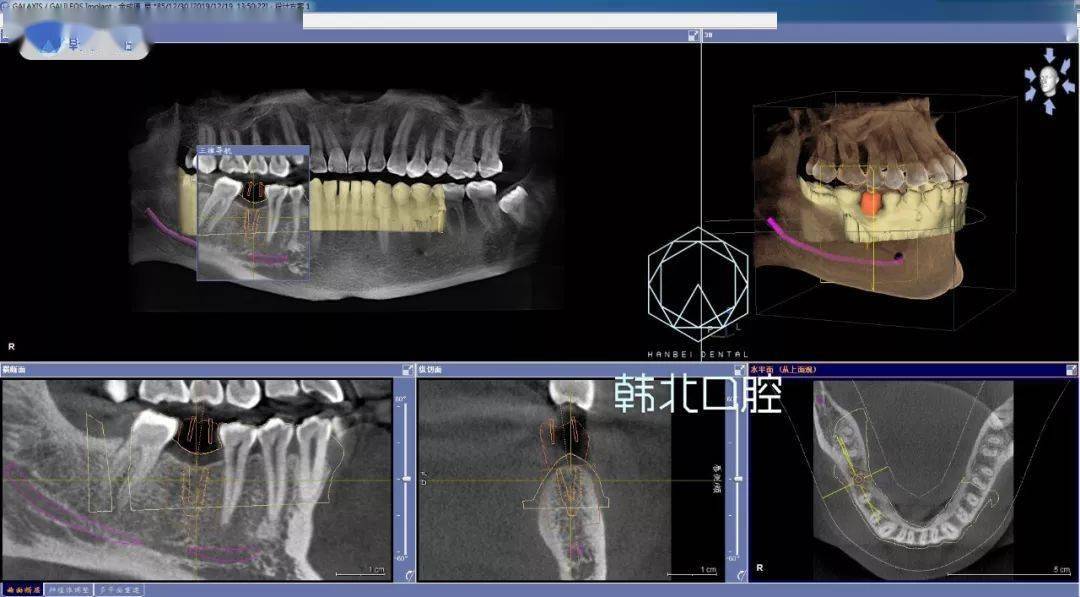The image size is (1080, 597).
Task: Click the orange implant in 3D model
Action: tap(870, 205)
